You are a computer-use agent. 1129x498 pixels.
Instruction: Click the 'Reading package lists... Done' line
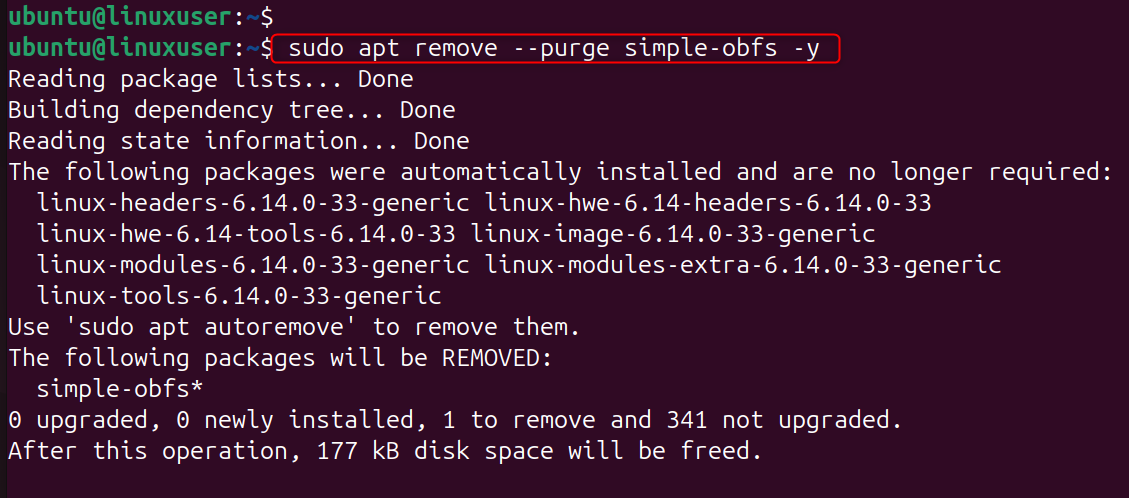point(210,79)
